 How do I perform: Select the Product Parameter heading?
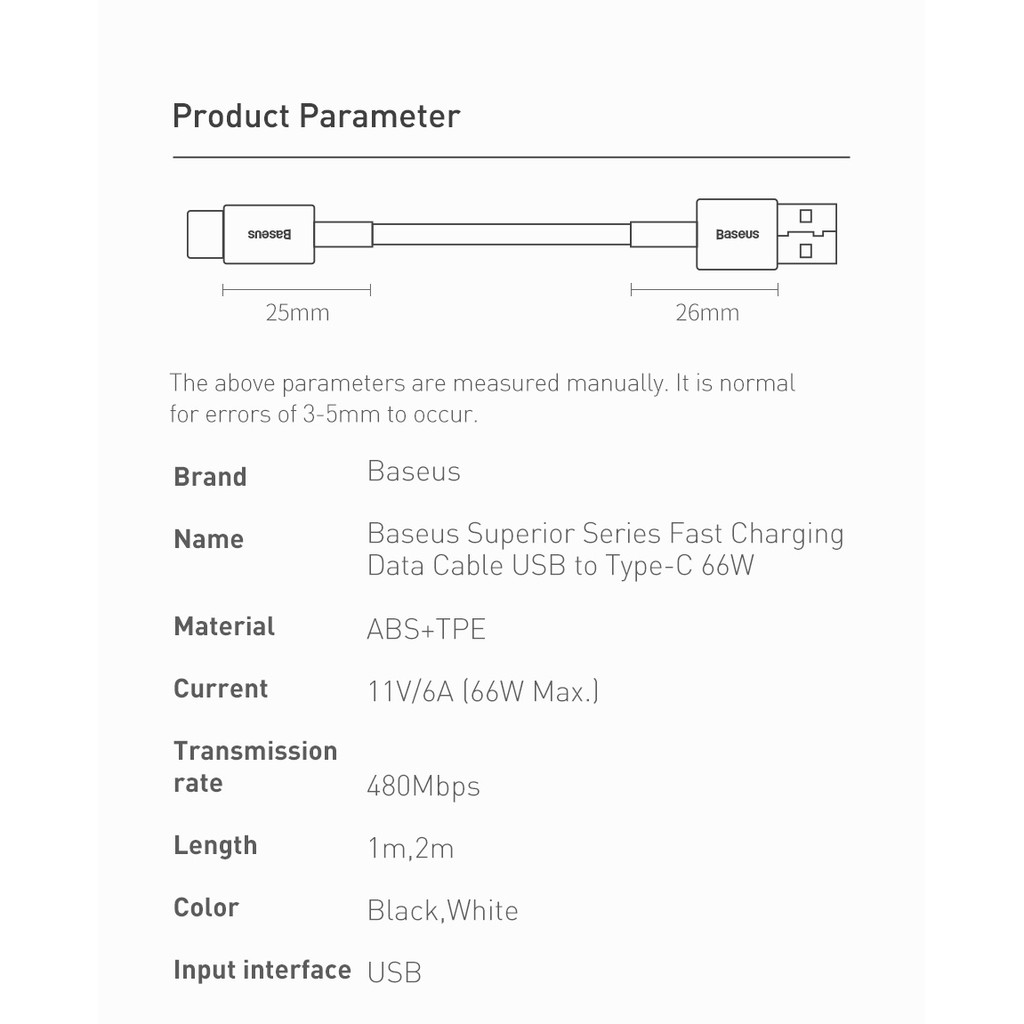point(316,116)
